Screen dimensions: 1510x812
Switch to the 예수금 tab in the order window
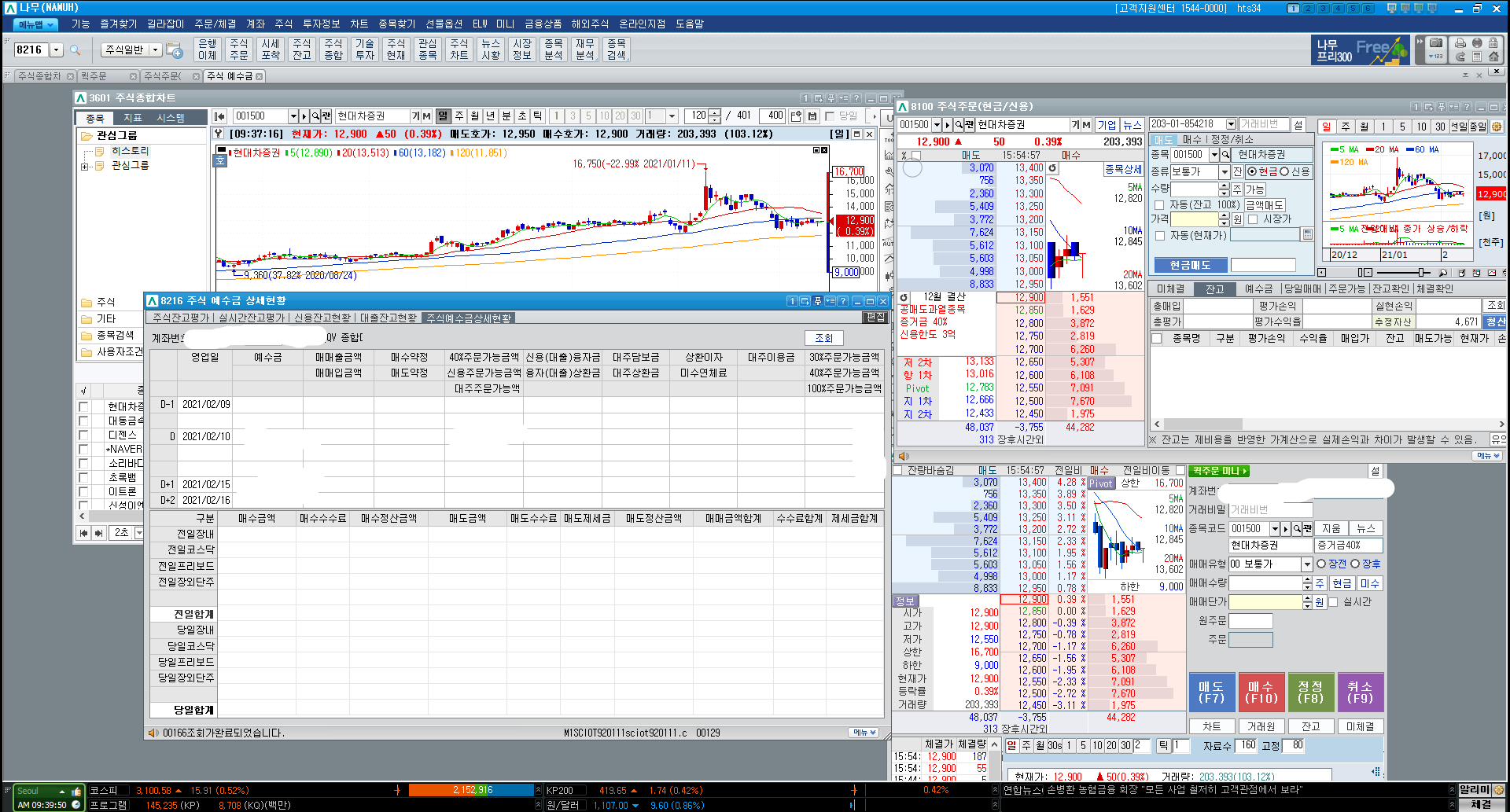point(1258,288)
